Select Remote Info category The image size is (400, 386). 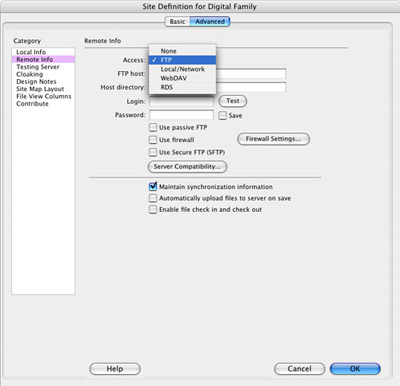tap(43, 59)
